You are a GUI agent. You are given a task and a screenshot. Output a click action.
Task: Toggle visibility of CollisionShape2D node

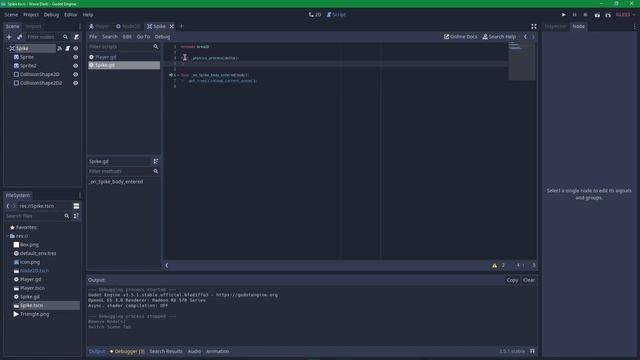[x=76, y=74]
